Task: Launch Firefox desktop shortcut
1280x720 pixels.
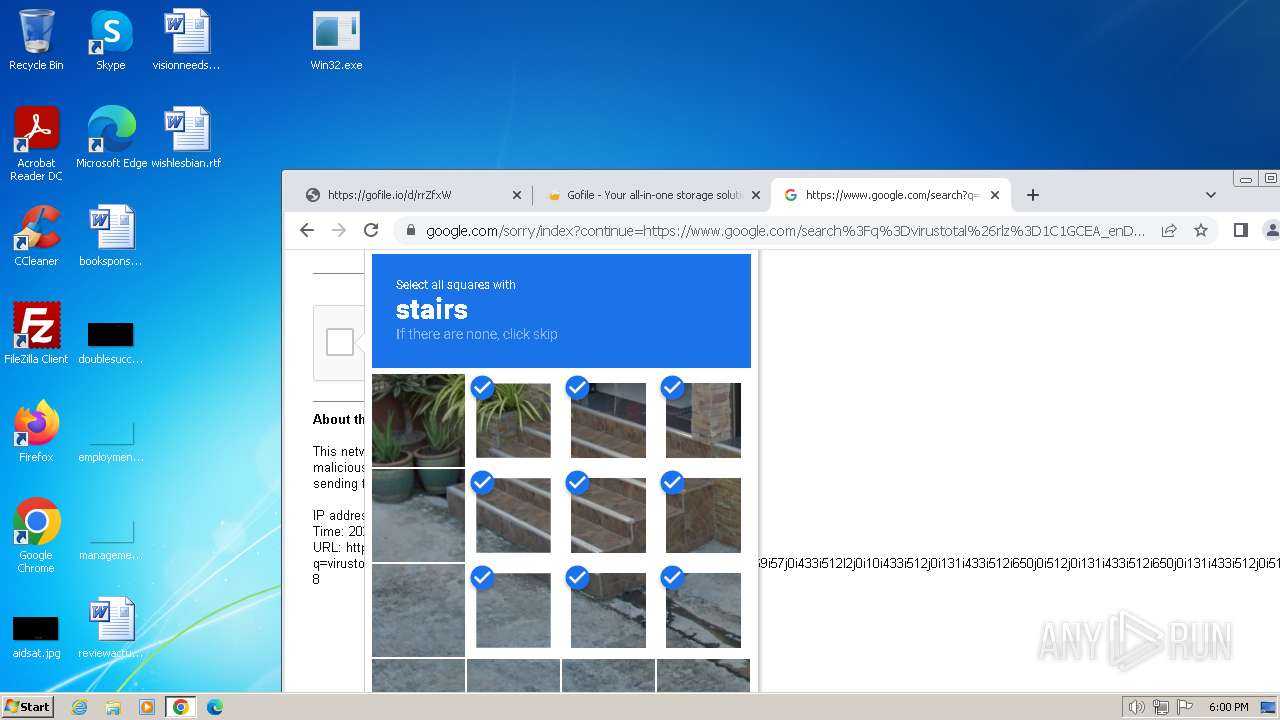Action: pyautogui.click(x=36, y=432)
